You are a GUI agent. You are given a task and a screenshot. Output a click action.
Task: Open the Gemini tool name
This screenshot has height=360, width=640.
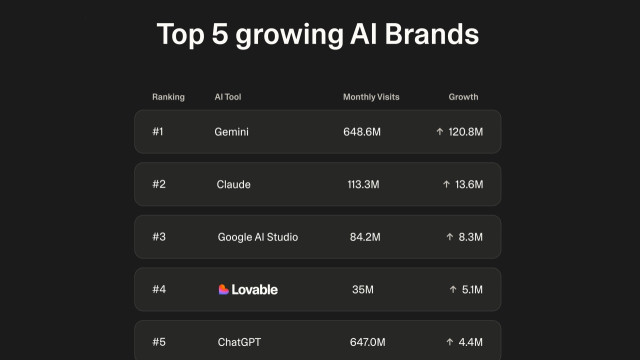point(231,132)
